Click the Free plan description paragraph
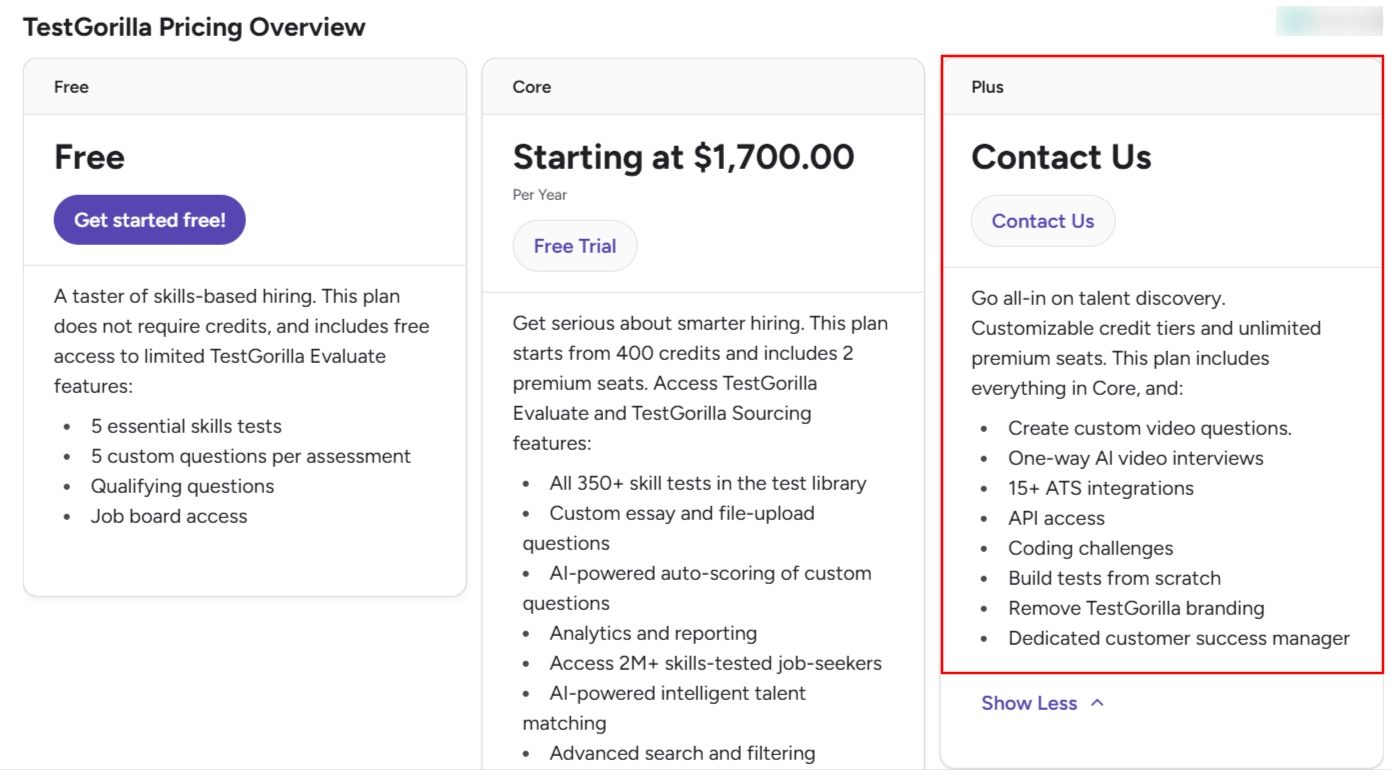This screenshot has height=770, width=1391. point(241,341)
